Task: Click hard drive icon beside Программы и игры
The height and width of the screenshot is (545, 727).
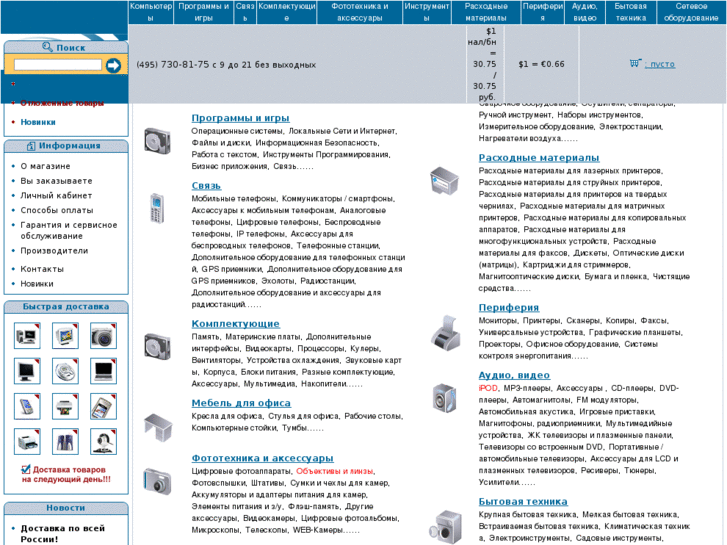Action: pyautogui.click(x=158, y=141)
